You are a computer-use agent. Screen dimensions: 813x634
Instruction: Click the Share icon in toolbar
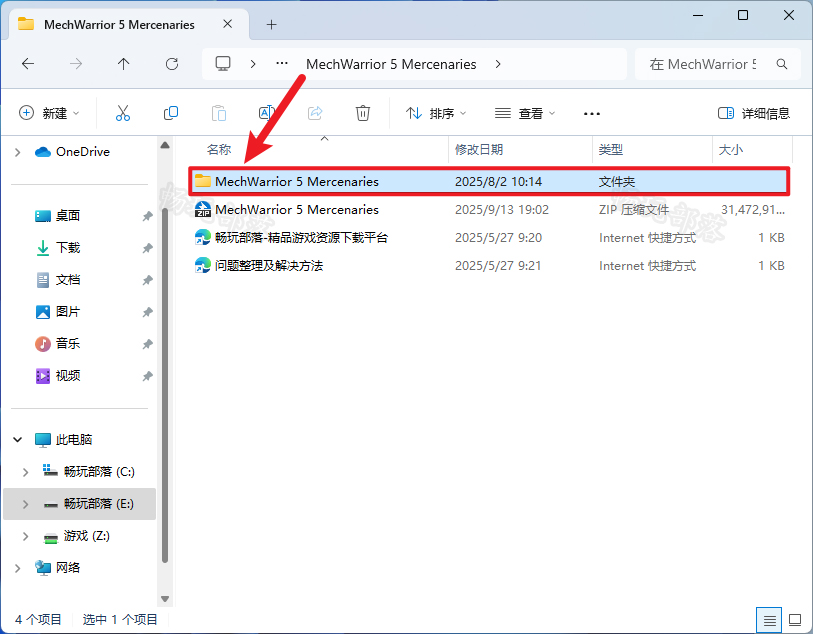[x=315, y=113]
